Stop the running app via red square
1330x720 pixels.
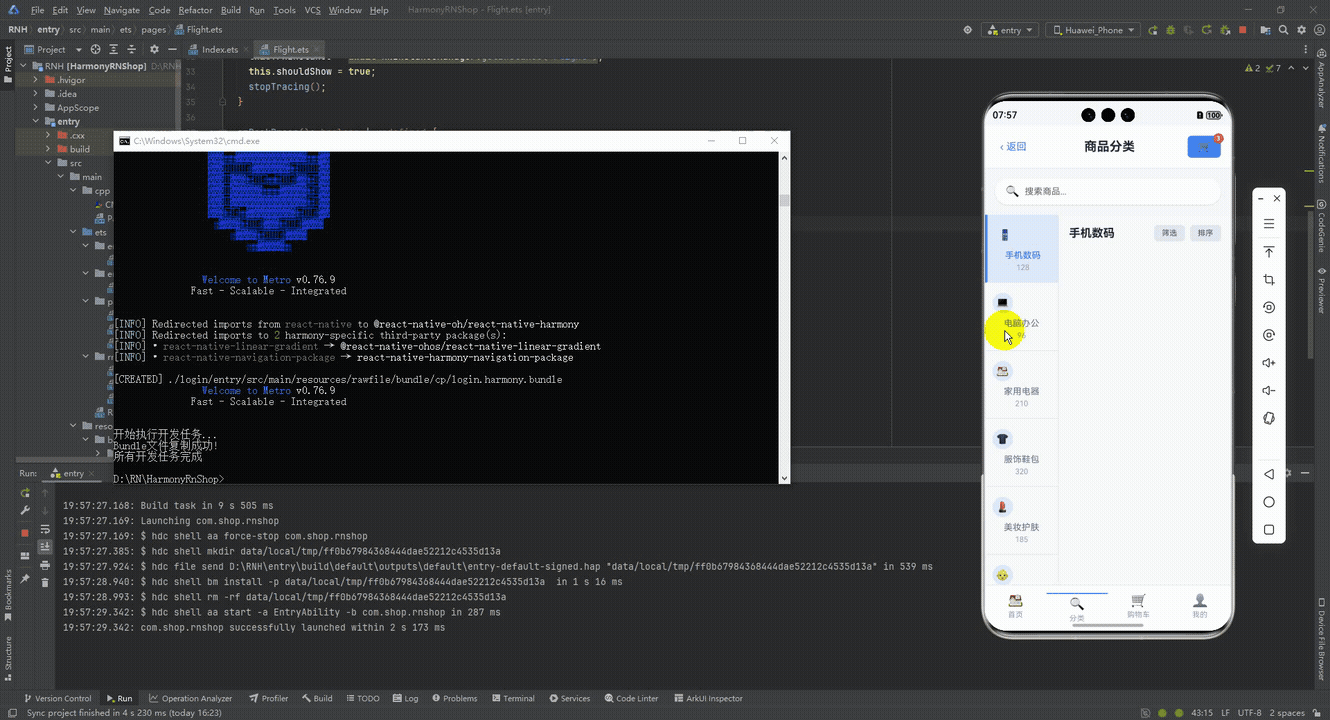(x=1242, y=30)
